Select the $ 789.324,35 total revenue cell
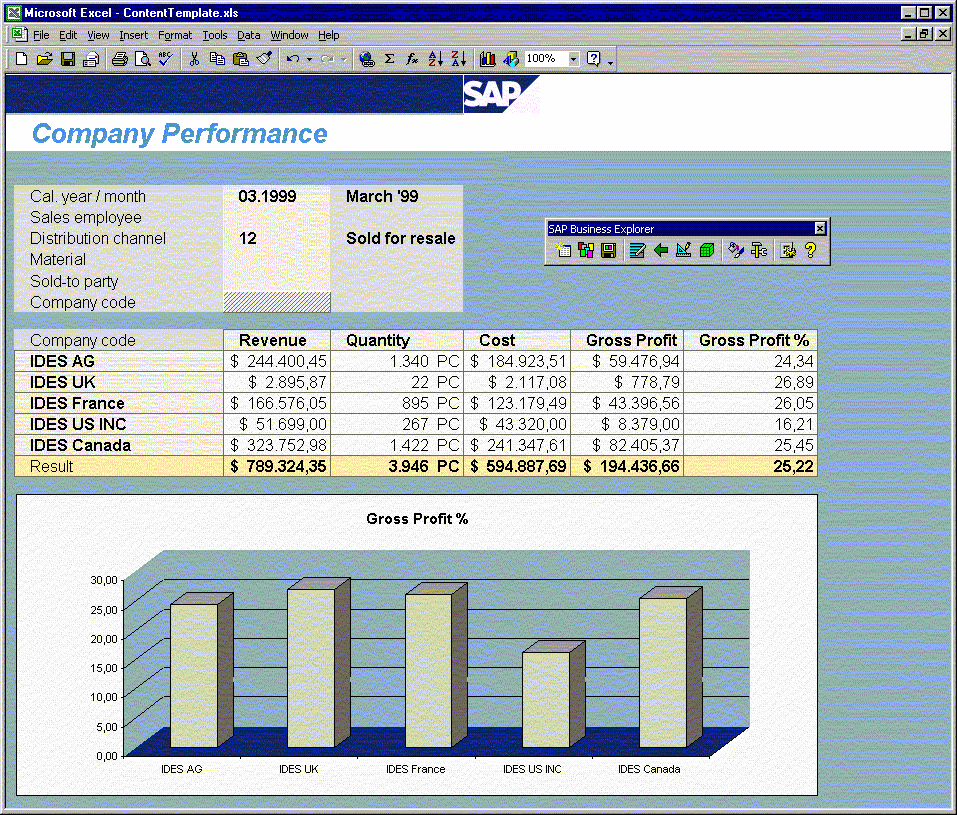957x815 pixels. [277, 466]
